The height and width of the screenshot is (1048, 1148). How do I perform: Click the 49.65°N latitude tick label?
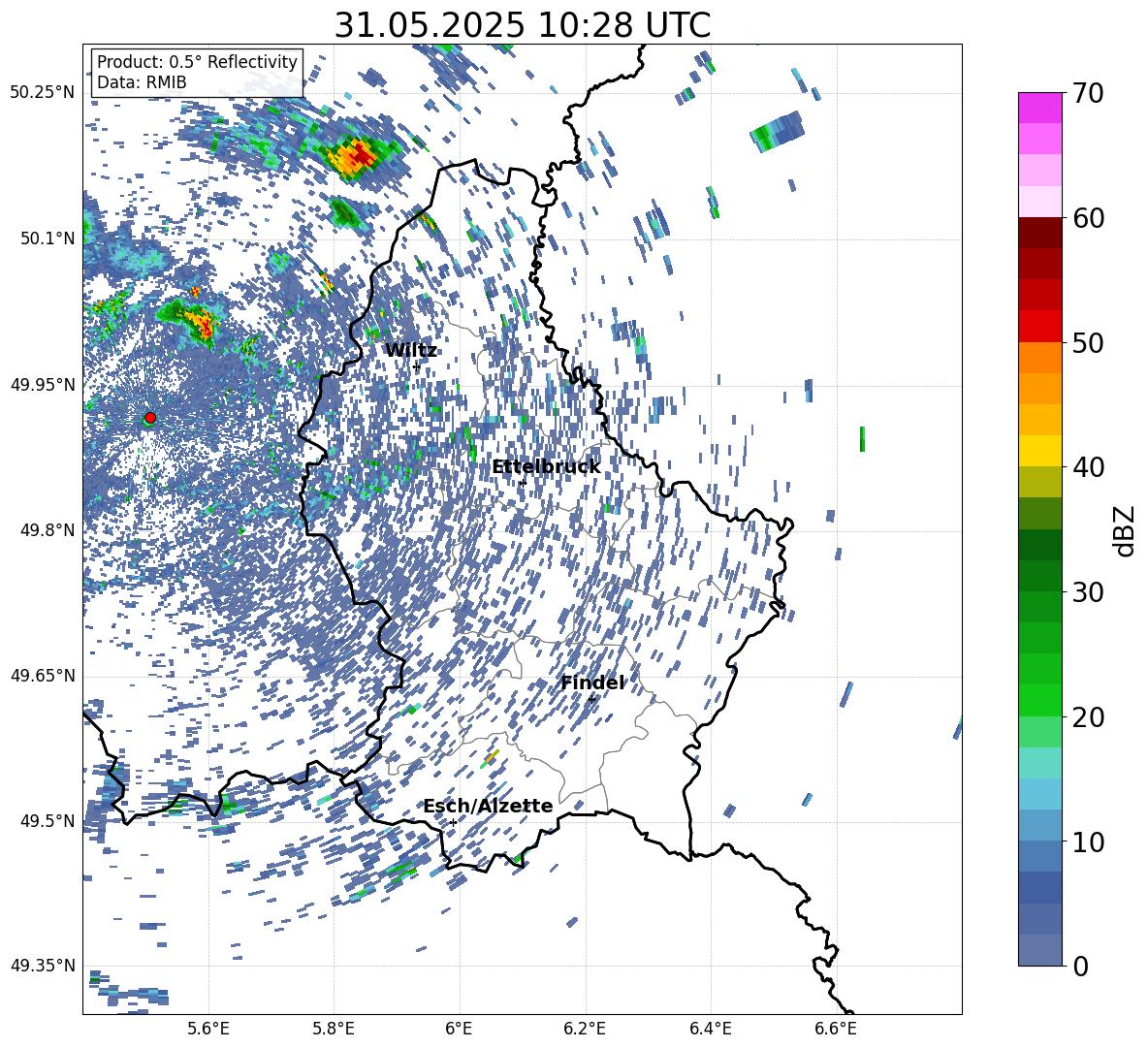(44, 676)
